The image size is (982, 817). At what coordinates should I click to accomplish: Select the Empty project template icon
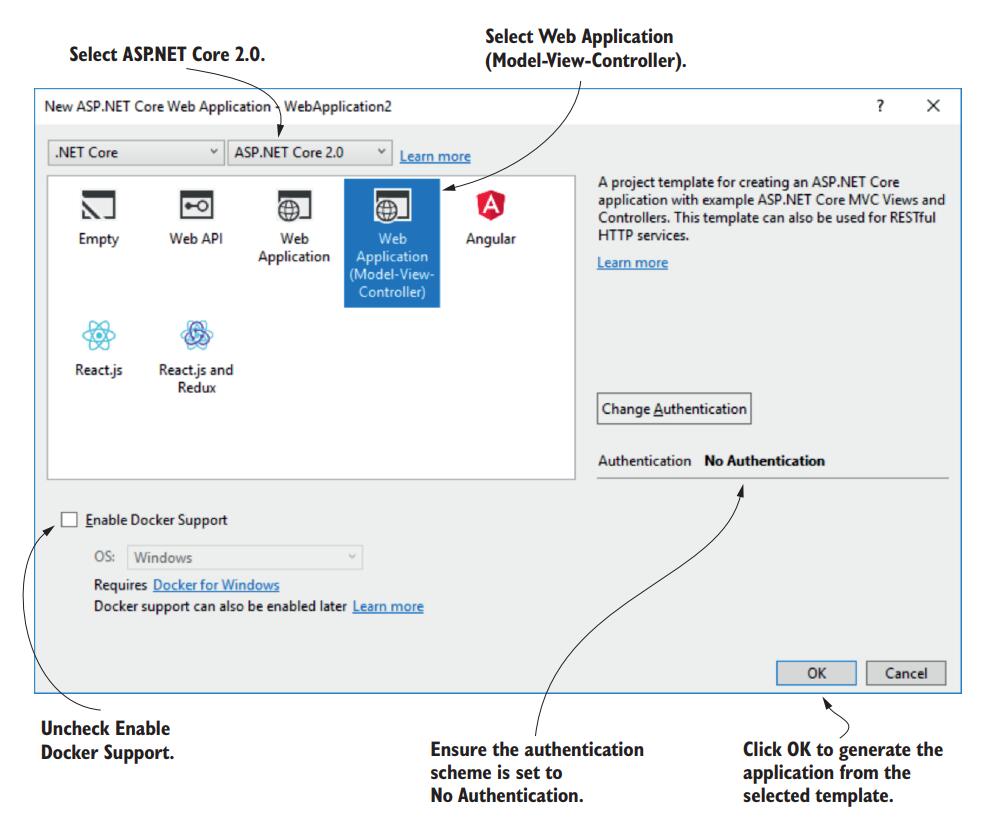coord(98,205)
